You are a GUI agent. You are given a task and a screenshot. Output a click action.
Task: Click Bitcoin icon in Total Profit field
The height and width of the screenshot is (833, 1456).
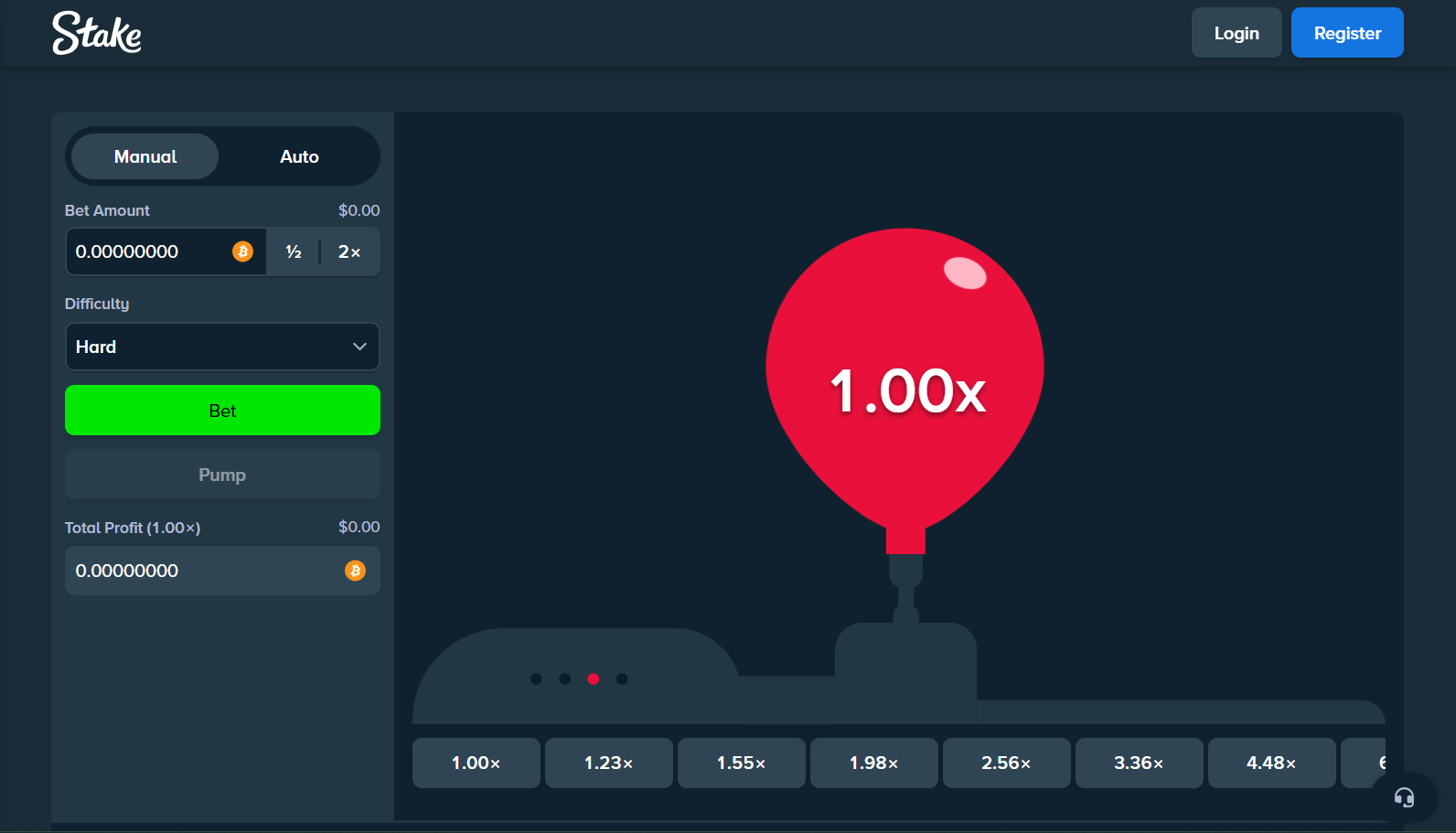[355, 571]
